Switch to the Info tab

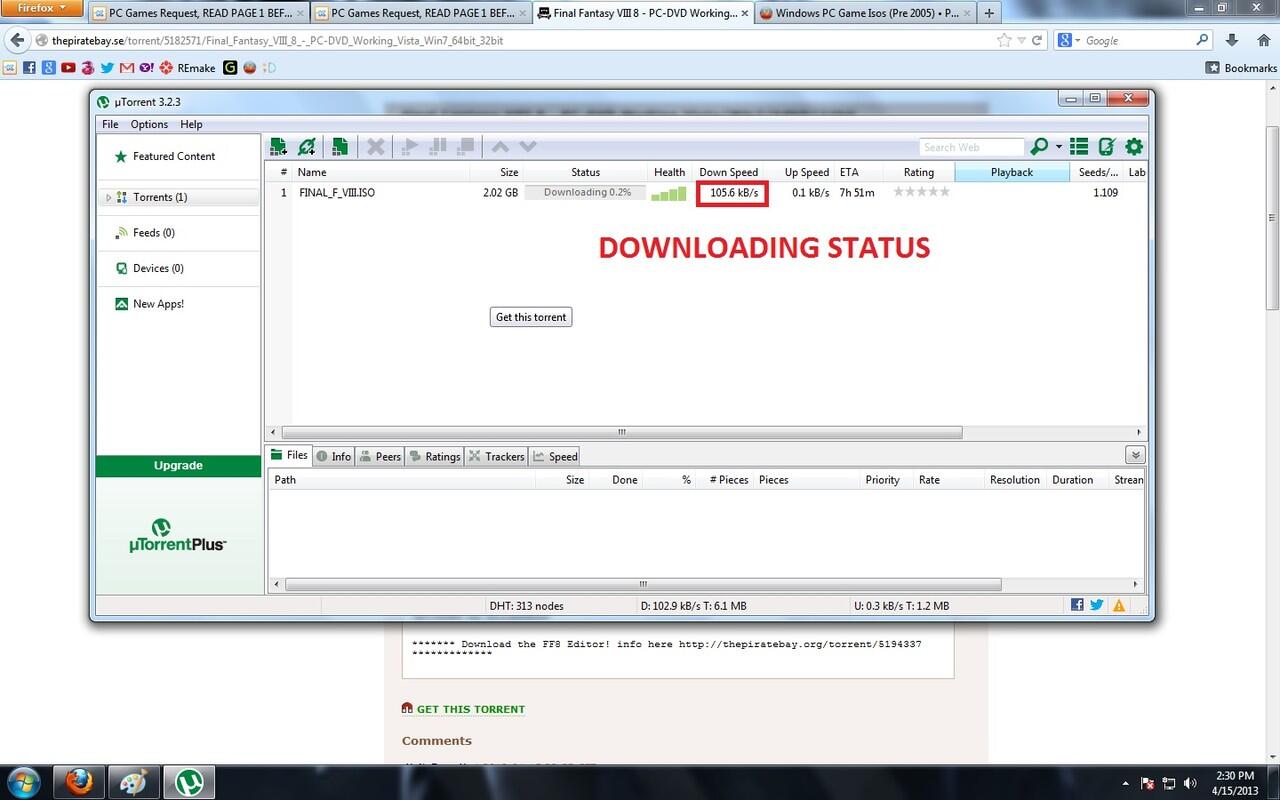click(334, 456)
